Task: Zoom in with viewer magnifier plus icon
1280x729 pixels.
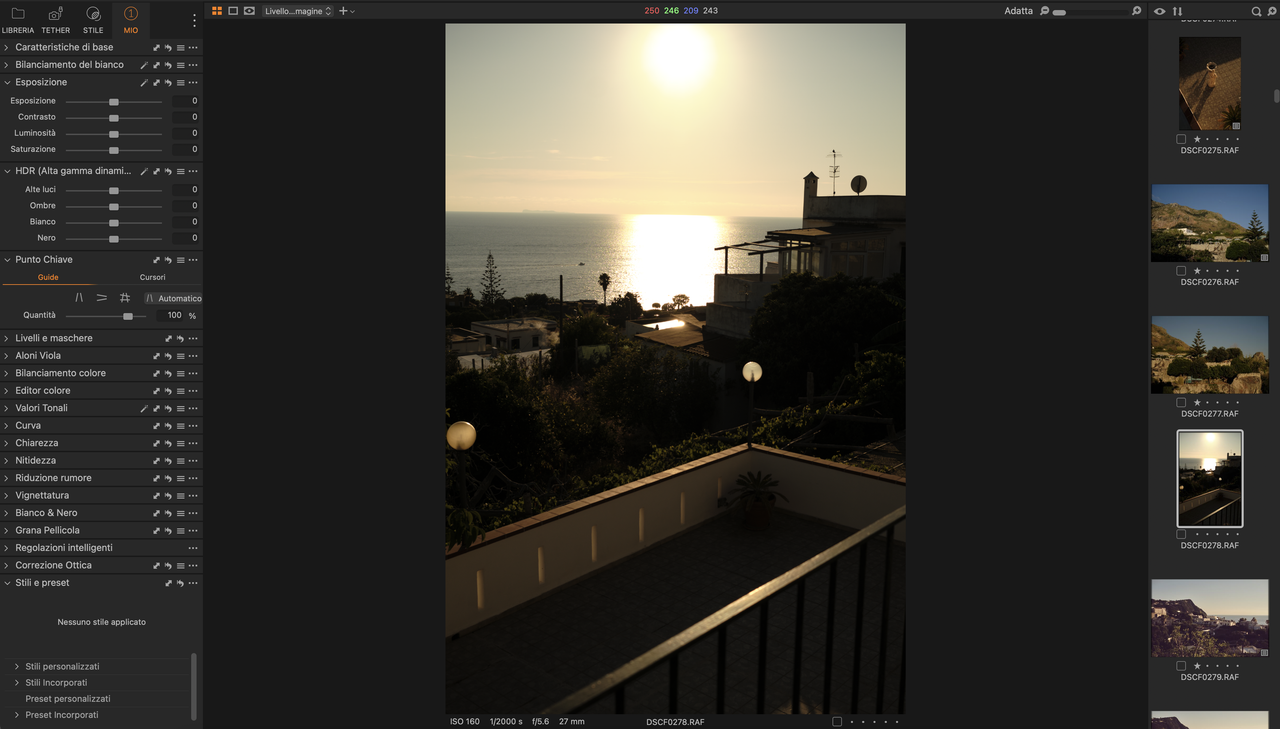Action: point(1136,11)
